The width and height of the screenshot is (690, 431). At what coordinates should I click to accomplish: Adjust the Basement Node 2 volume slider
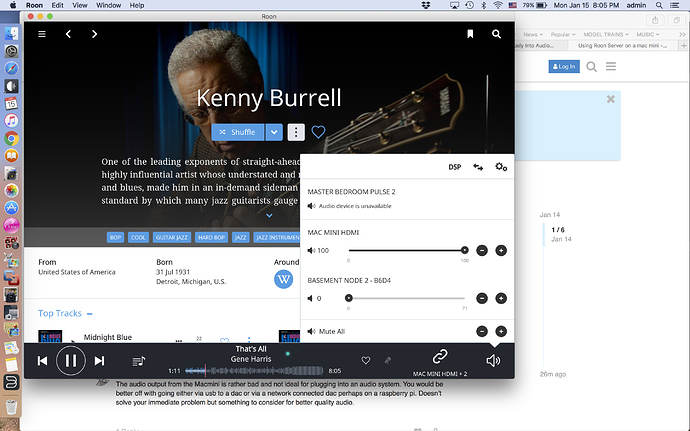(407, 298)
